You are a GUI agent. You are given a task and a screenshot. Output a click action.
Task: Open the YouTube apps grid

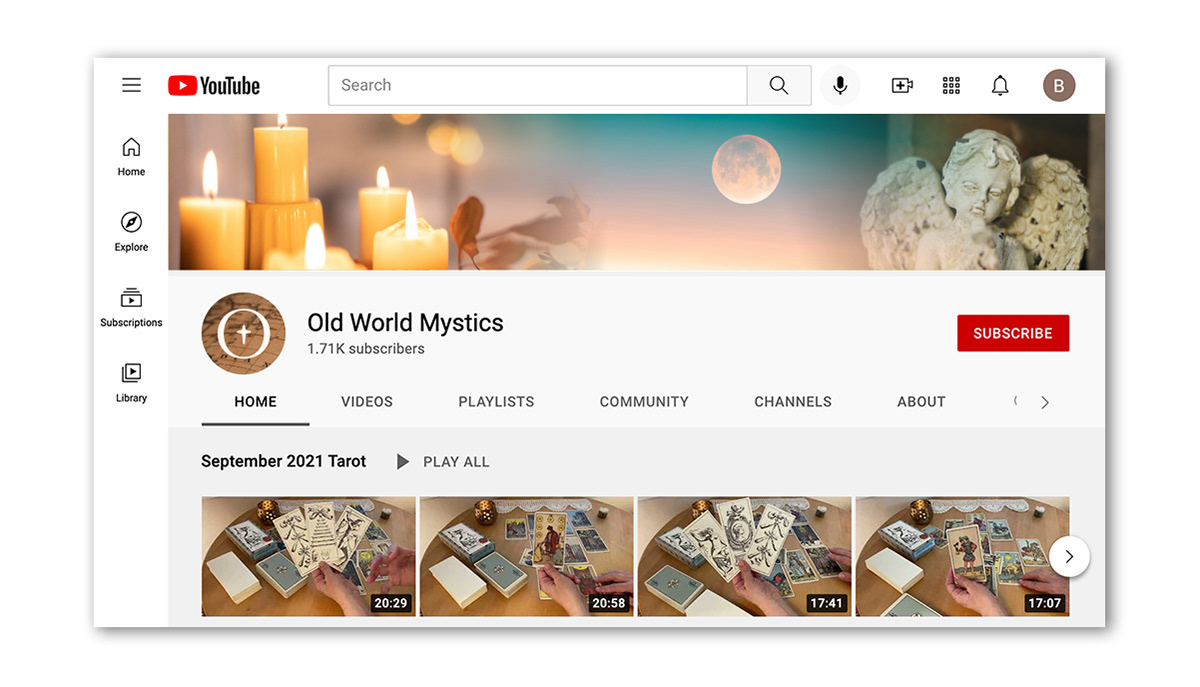point(951,86)
